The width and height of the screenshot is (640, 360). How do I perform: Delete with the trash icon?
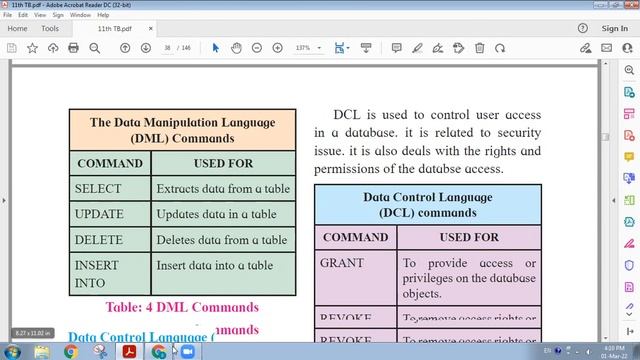click(x=480, y=48)
